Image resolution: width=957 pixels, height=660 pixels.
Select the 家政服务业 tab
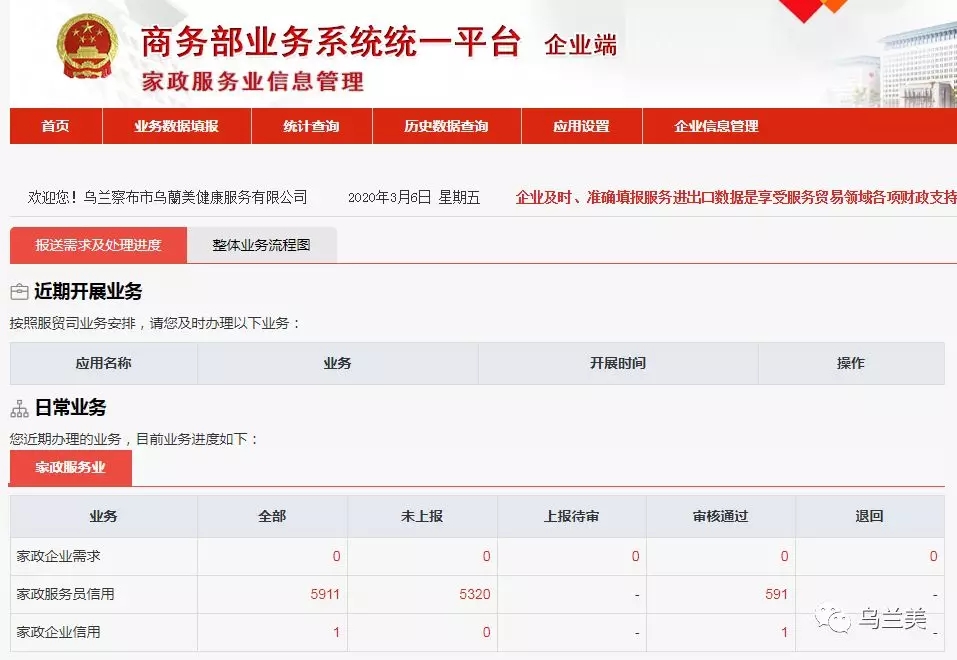(x=70, y=467)
